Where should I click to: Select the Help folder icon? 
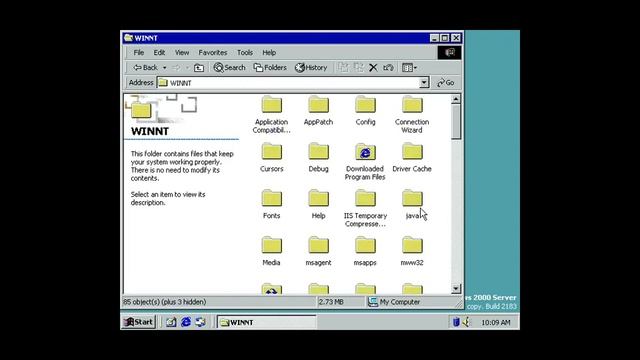[x=318, y=198]
